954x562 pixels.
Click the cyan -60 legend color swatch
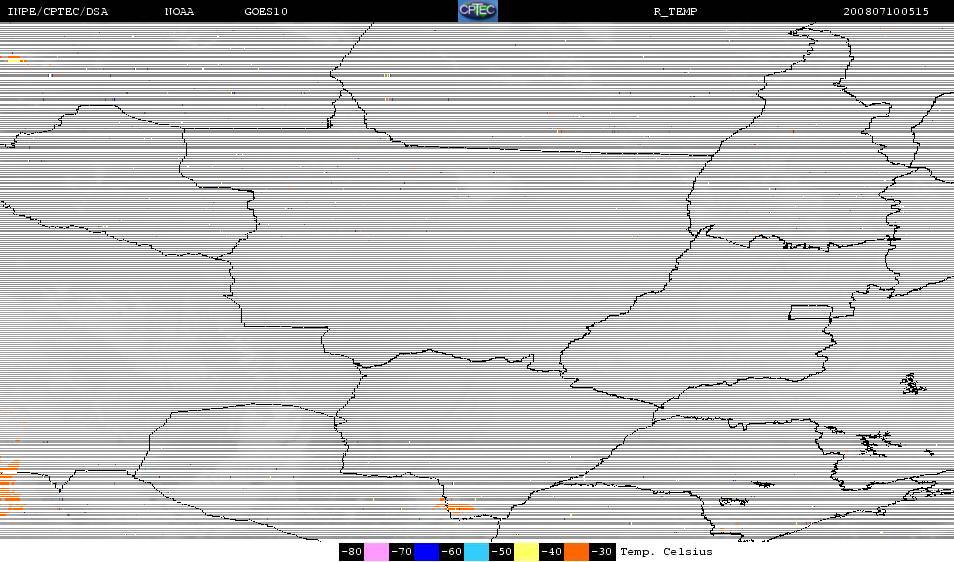[476, 552]
